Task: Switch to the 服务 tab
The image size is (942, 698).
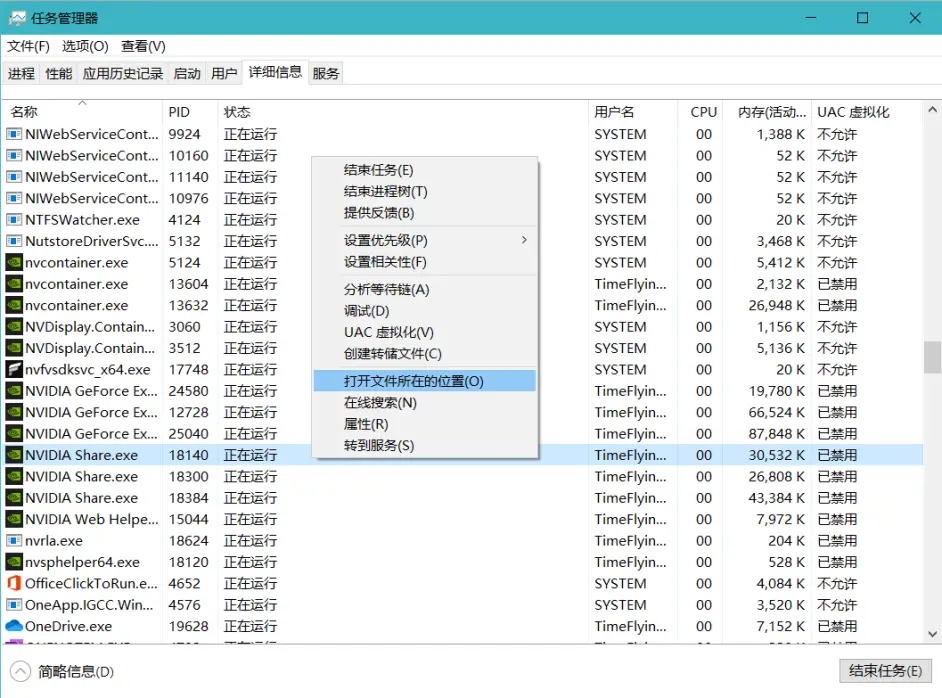Action: pos(325,72)
